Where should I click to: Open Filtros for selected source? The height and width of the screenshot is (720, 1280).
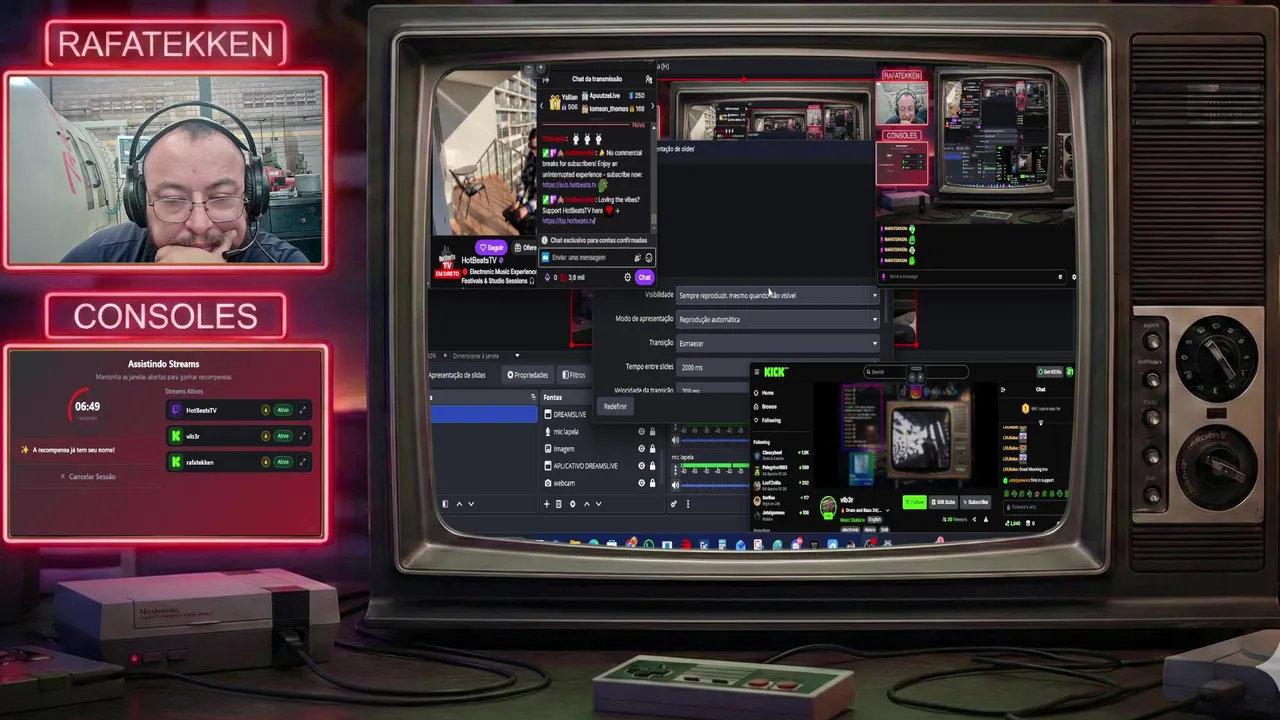[x=573, y=375]
